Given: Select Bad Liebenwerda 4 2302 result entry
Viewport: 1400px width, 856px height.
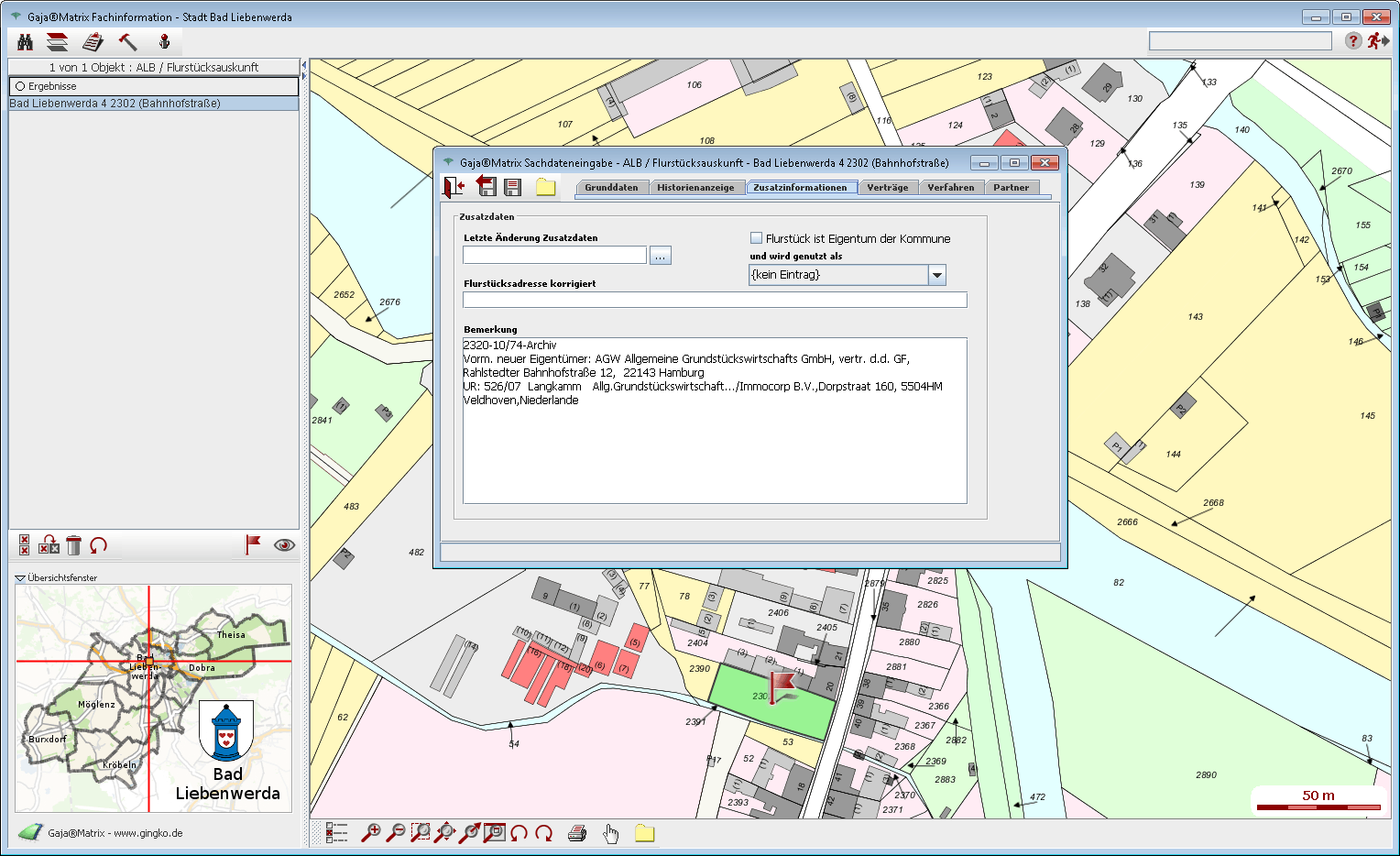Looking at the screenshot, I should 115,104.
